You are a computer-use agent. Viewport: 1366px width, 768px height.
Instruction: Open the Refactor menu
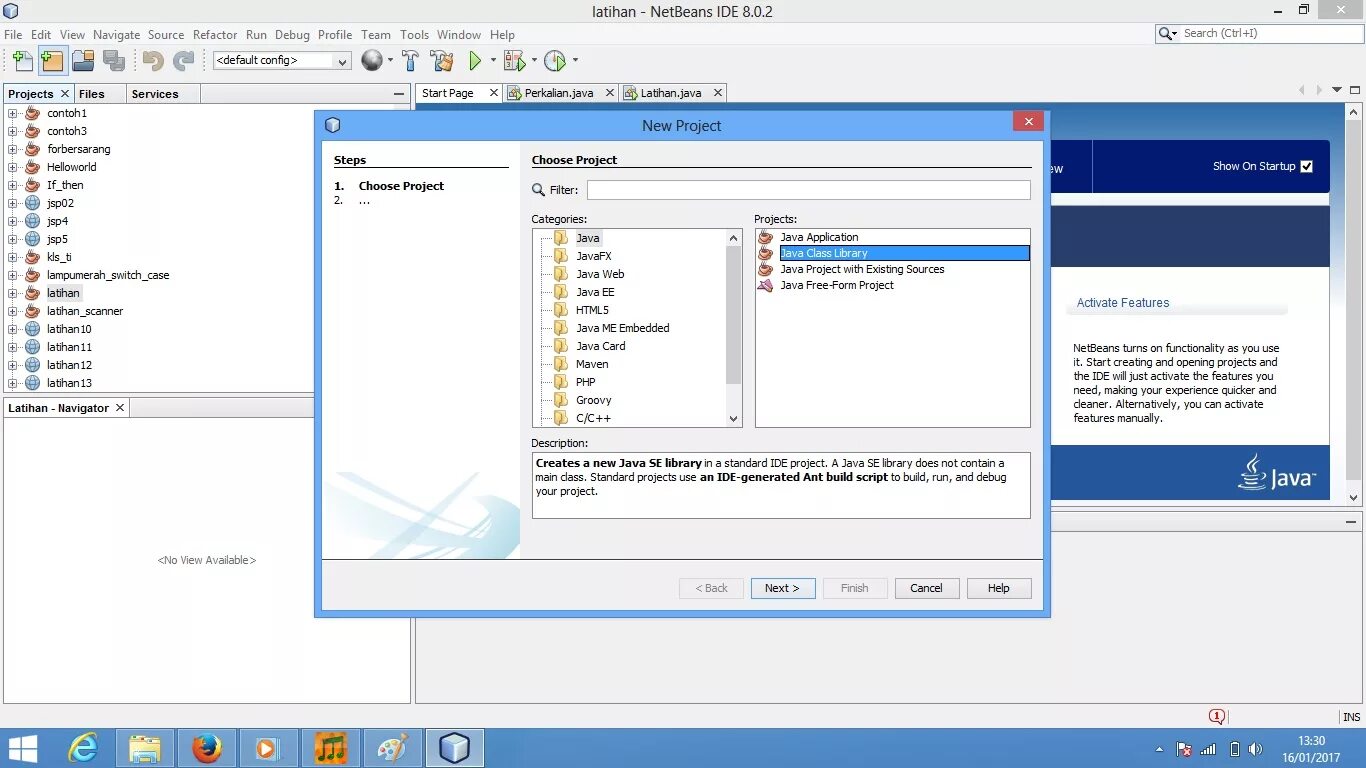point(215,34)
